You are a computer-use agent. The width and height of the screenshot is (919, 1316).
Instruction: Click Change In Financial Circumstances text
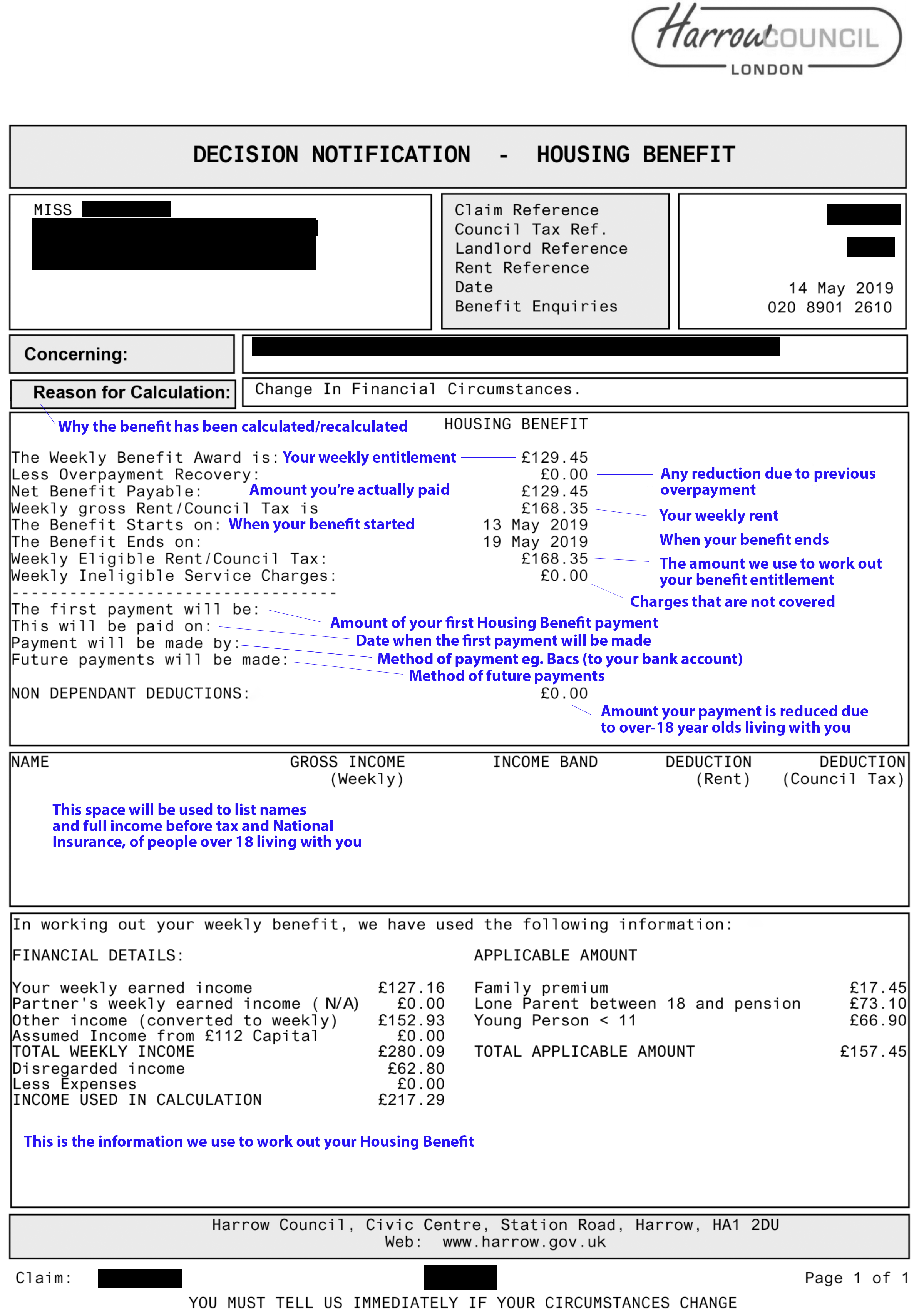click(x=417, y=389)
